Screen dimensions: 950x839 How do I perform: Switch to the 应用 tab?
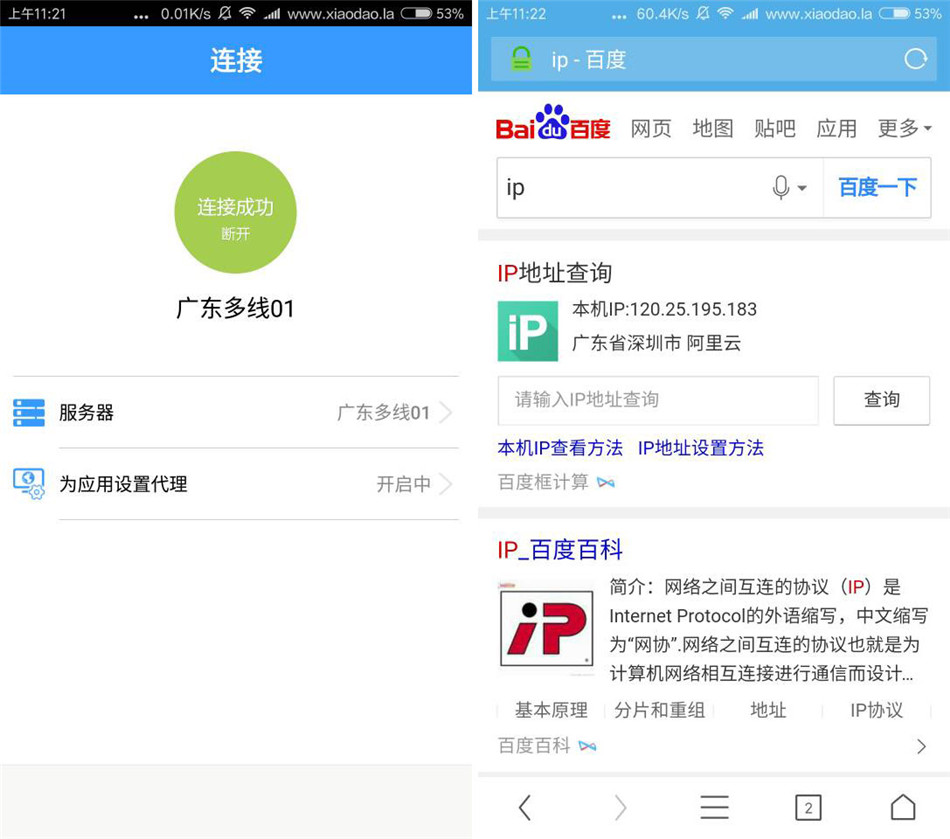click(837, 128)
